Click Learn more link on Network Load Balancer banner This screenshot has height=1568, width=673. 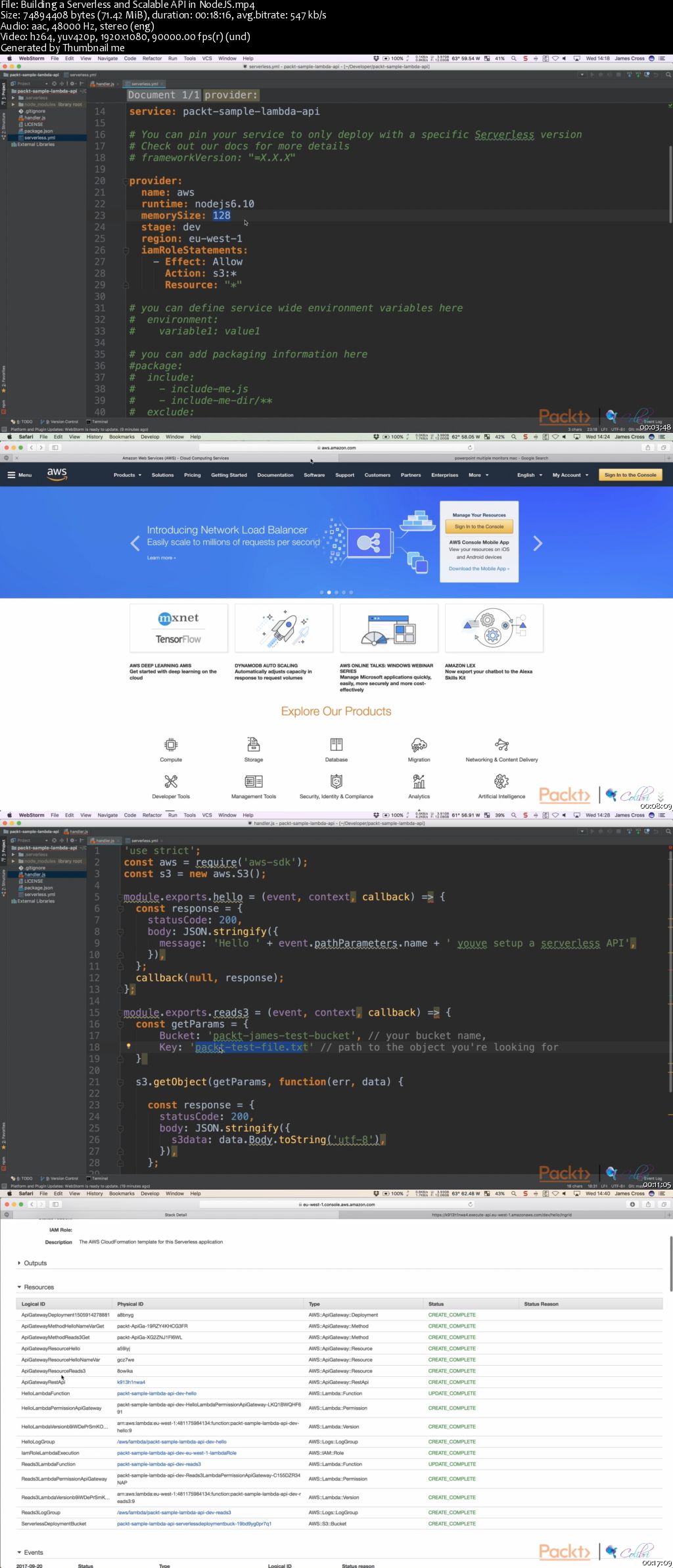162,558
